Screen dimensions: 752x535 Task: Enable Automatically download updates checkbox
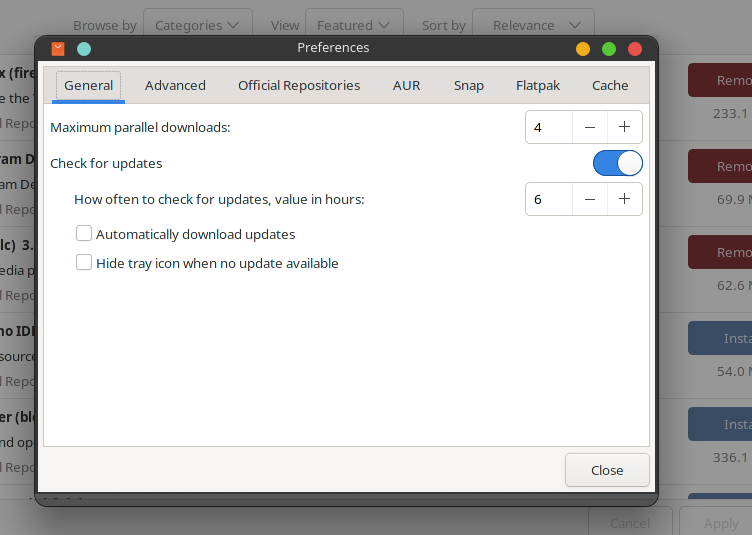(x=84, y=233)
